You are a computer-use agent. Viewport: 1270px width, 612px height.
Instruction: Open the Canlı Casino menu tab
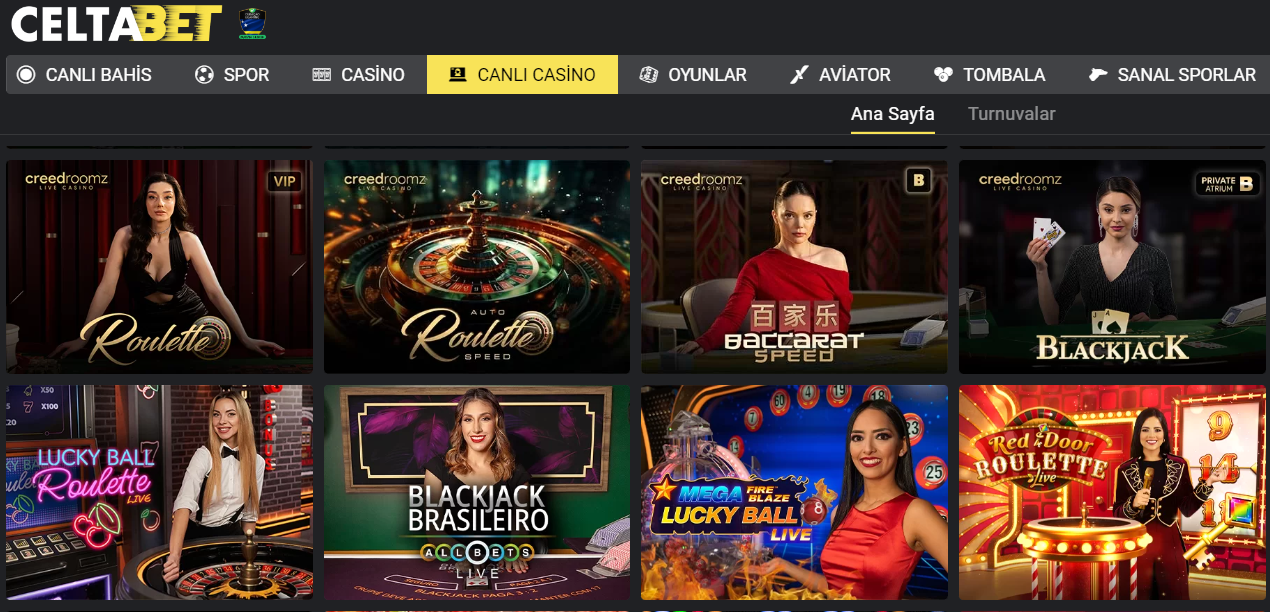[522, 75]
